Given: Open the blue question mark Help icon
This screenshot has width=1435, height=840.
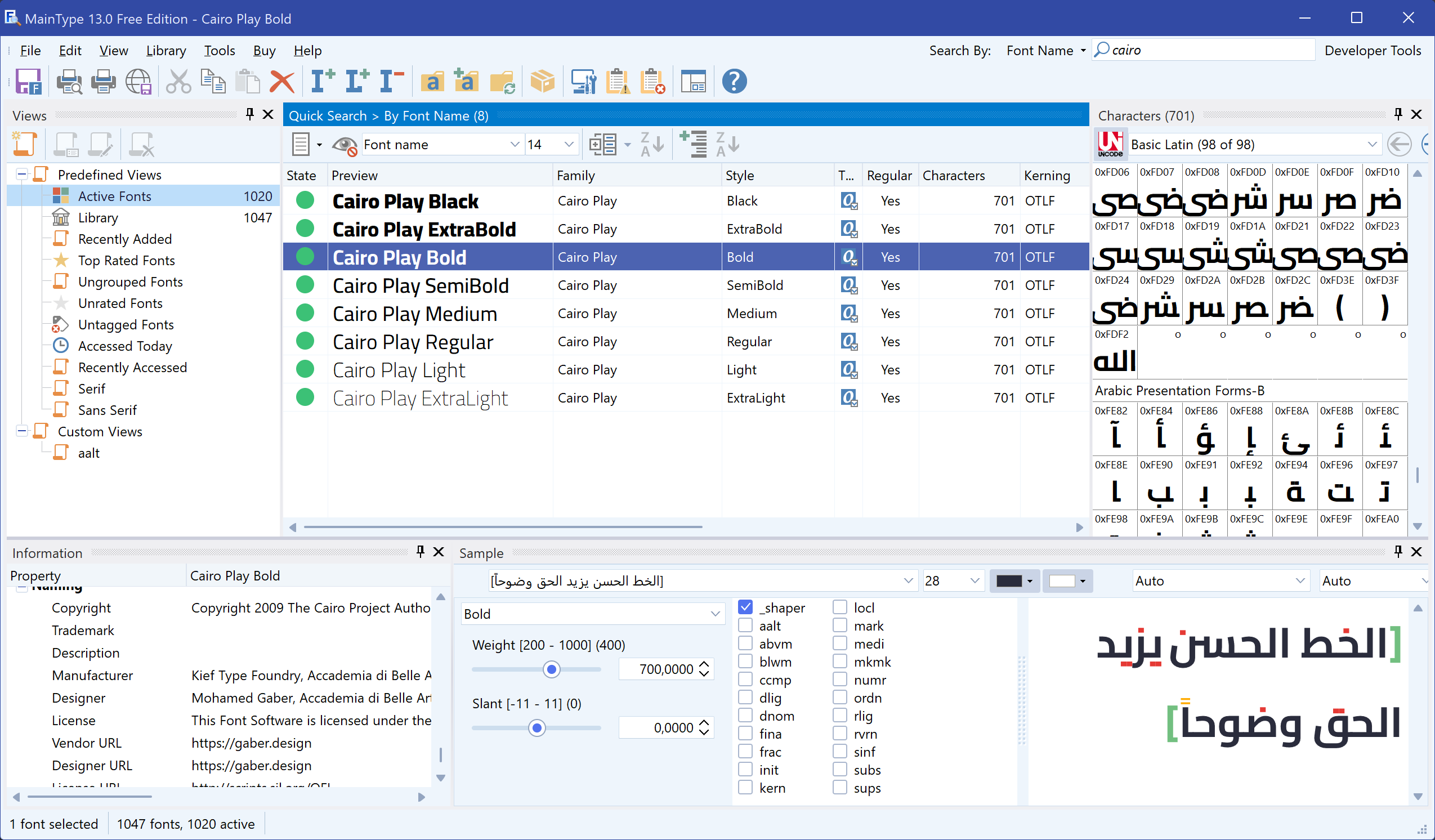Looking at the screenshot, I should [x=734, y=81].
